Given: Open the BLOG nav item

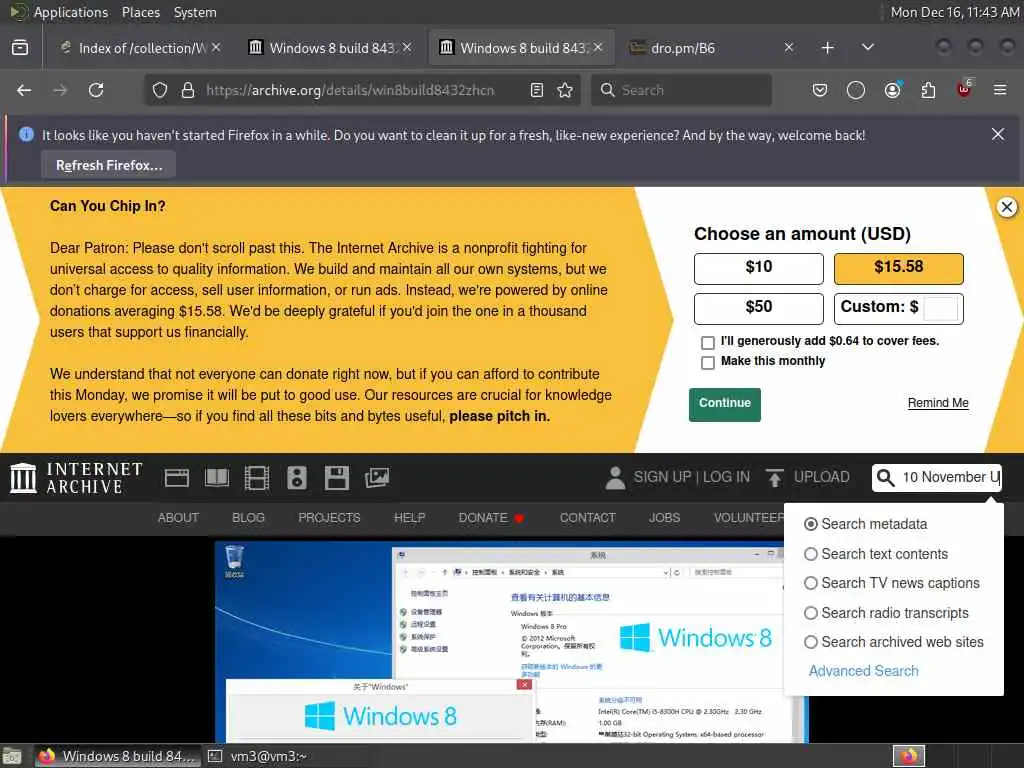Looking at the screenshot, I should tap(248, 518).
